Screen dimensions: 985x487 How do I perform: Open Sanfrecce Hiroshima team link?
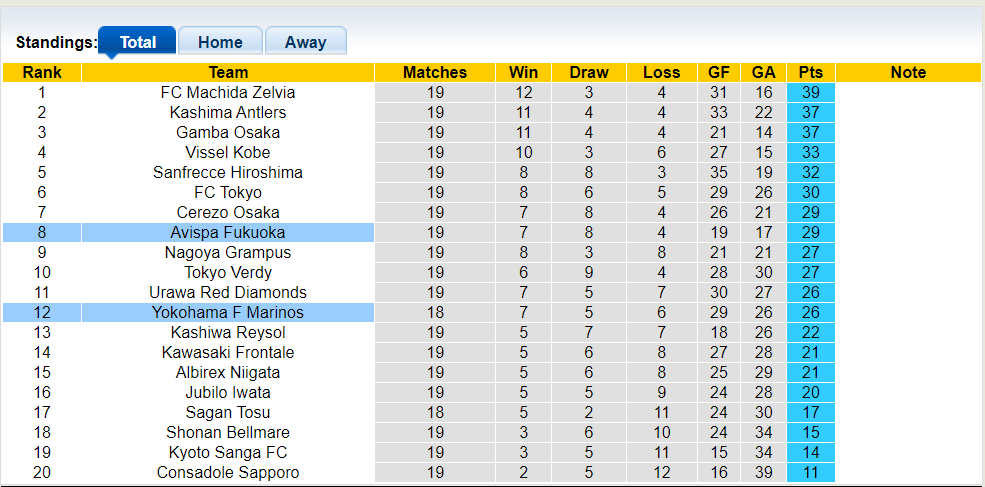click(x=228, y=172)
